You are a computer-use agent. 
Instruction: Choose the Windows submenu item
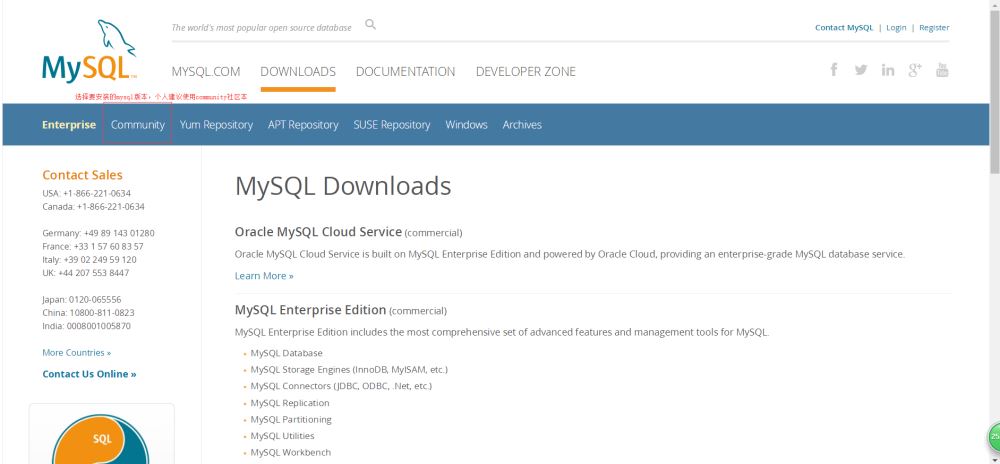(466, 125)
